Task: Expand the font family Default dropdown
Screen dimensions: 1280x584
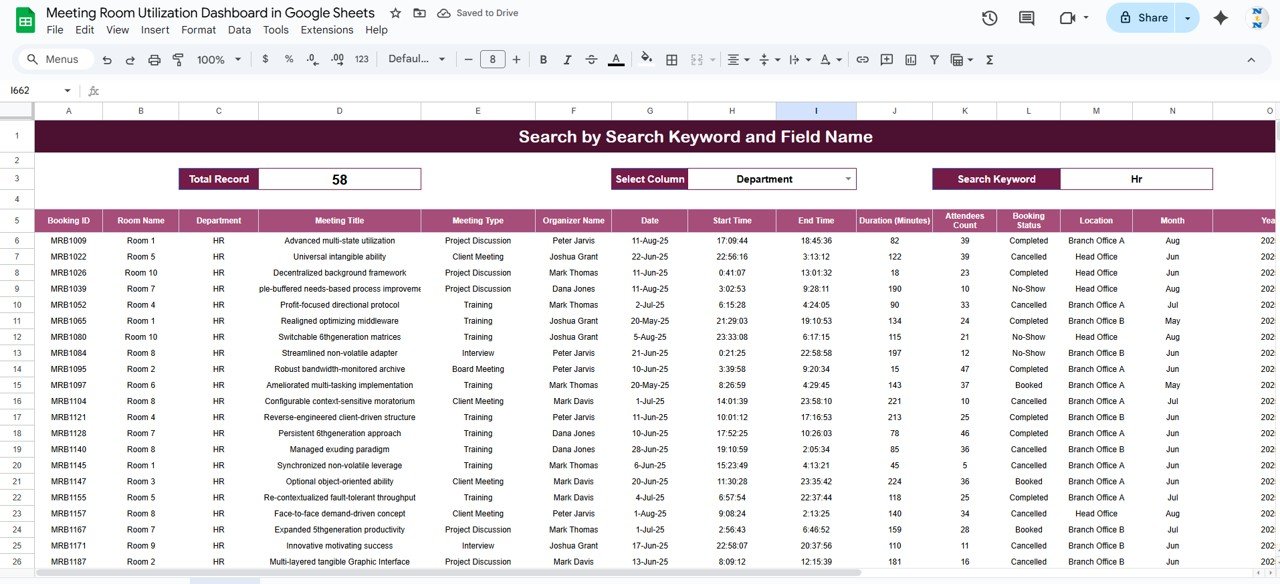Action: [417, 60]
